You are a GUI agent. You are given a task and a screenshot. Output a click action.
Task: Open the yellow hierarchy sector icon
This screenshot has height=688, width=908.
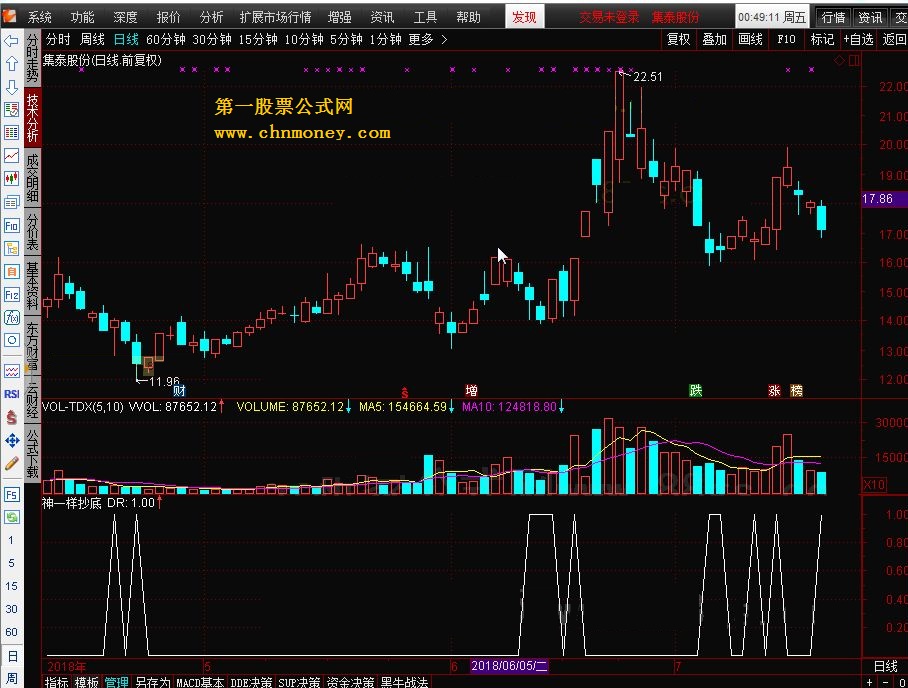pos(11,248)
